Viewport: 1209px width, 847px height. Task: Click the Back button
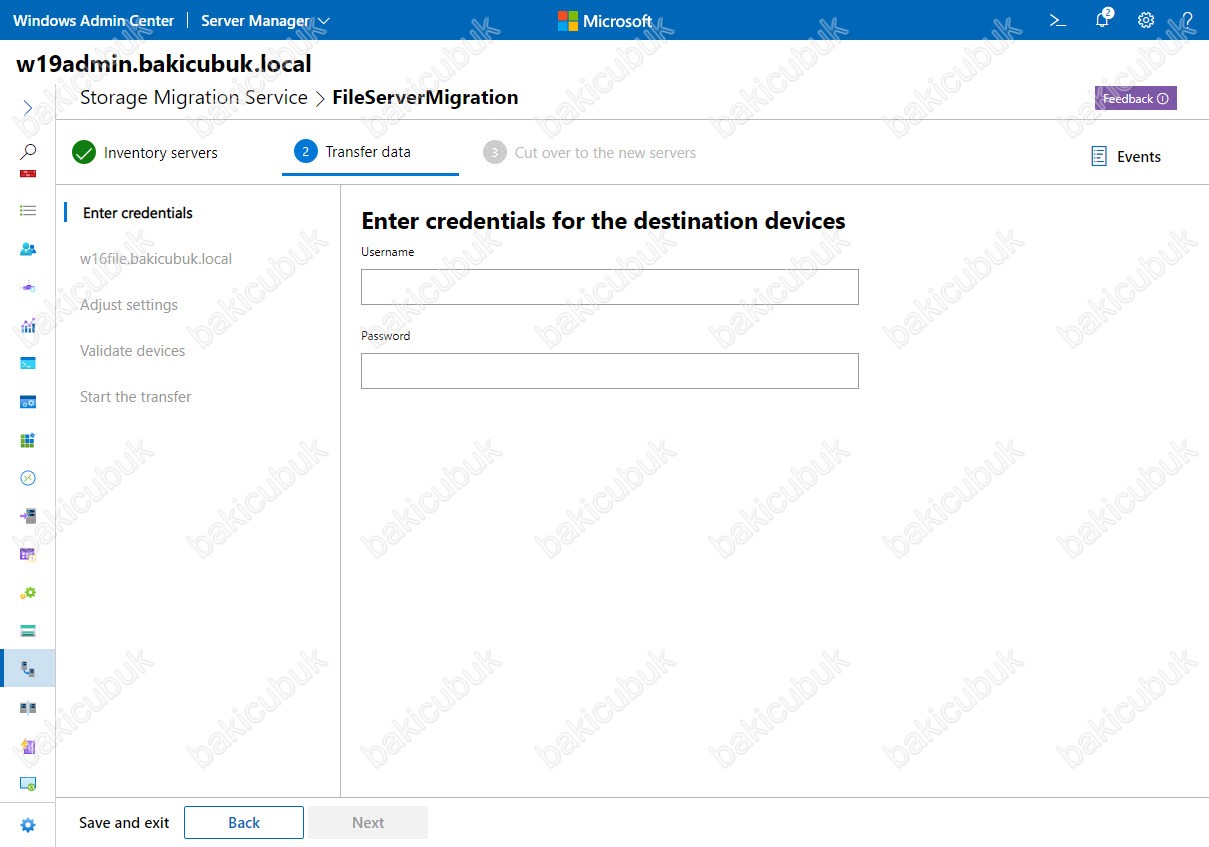pyautogui.click(x=244, y=823)
